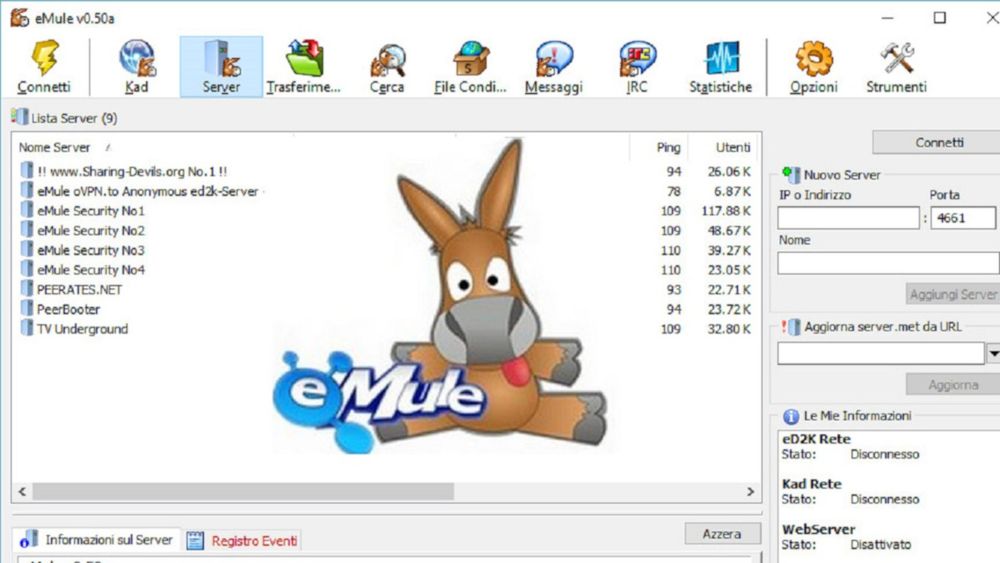Image resolution: width=1000 pixels, height=563 pixels.
Task: Click the Kad Rete Disconnesso status
Action: click(x=885, y=499)
